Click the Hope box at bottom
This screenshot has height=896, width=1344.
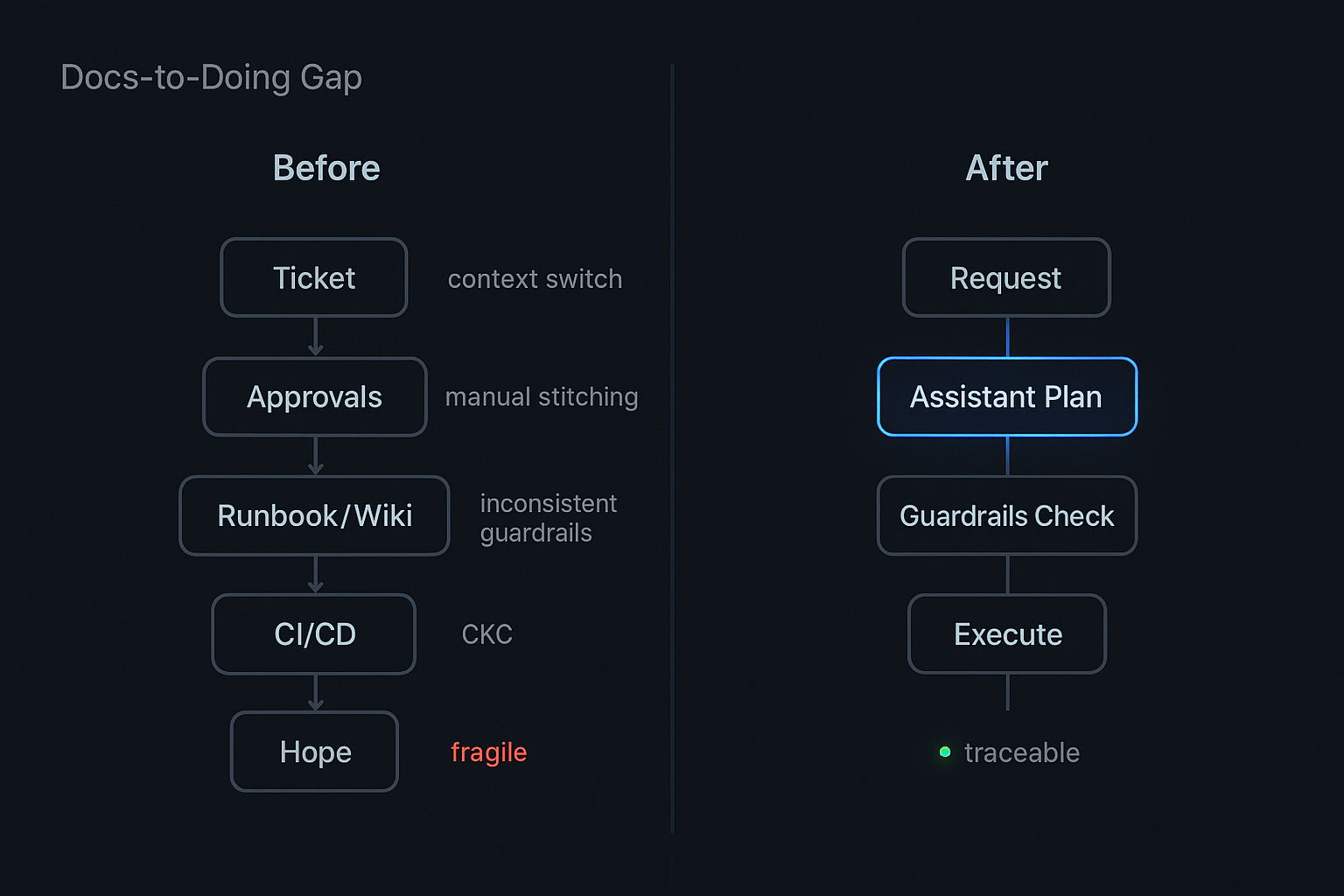314,752
